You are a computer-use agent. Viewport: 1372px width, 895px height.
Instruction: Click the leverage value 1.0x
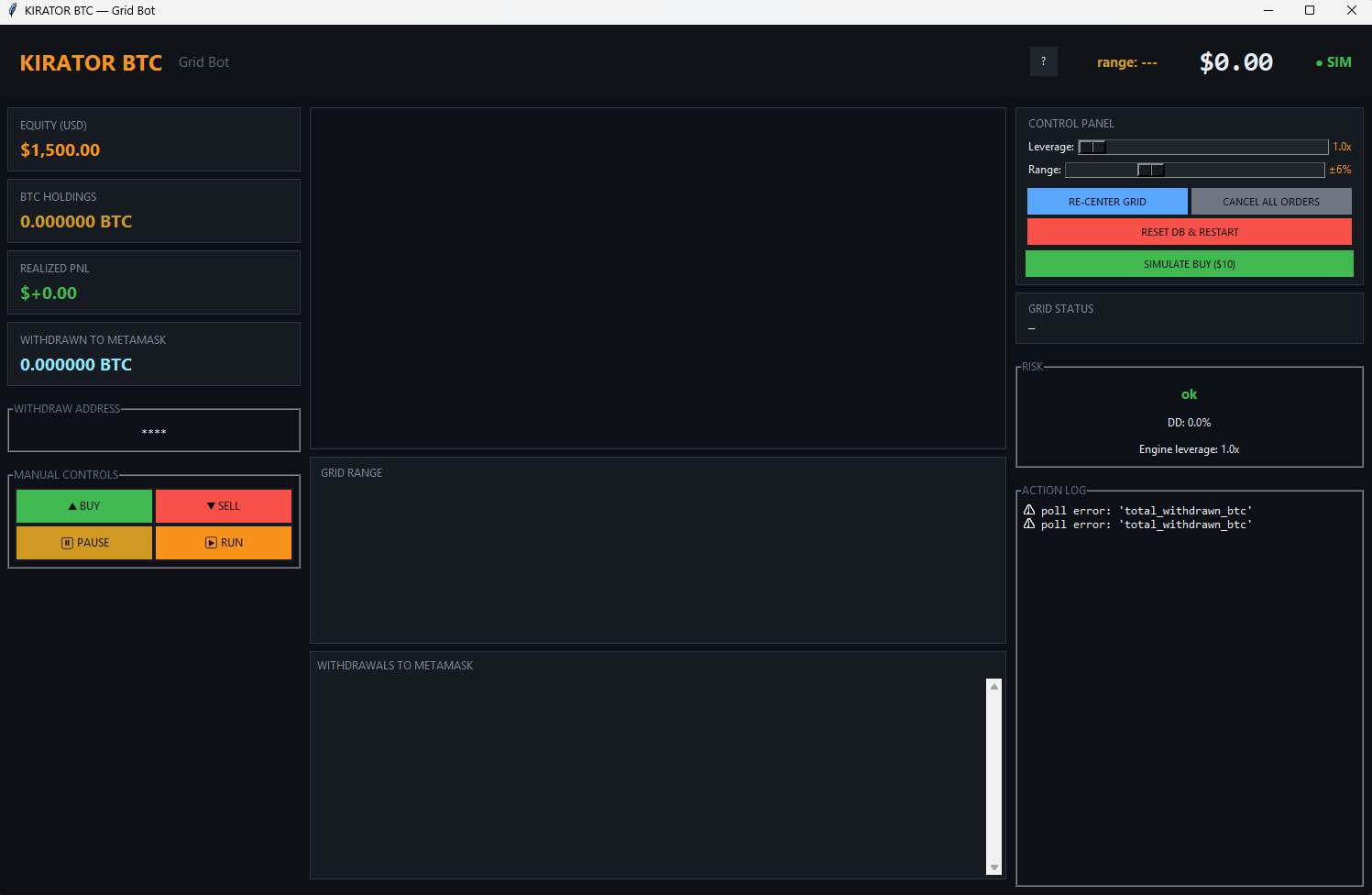tap(1342, 147)
